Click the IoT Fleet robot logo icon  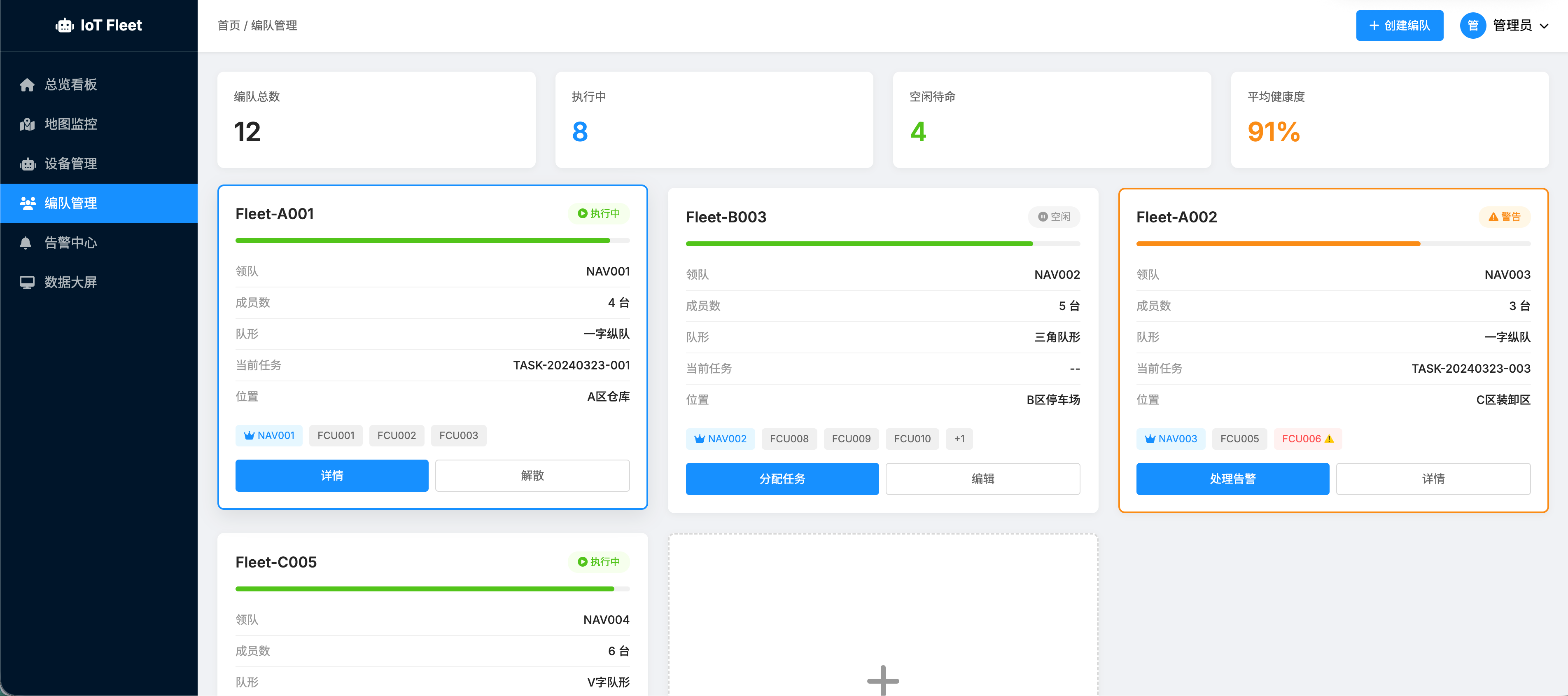point(65,26)
